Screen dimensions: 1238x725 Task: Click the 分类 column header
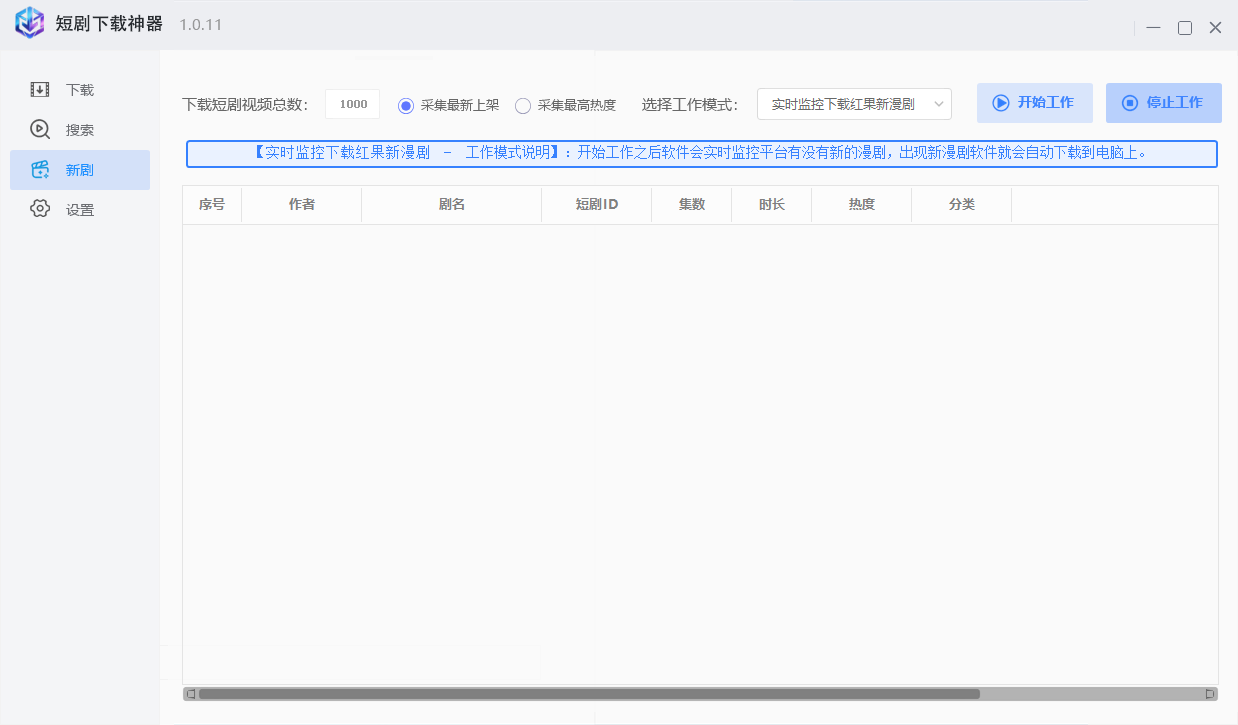[x=962, y=205]
